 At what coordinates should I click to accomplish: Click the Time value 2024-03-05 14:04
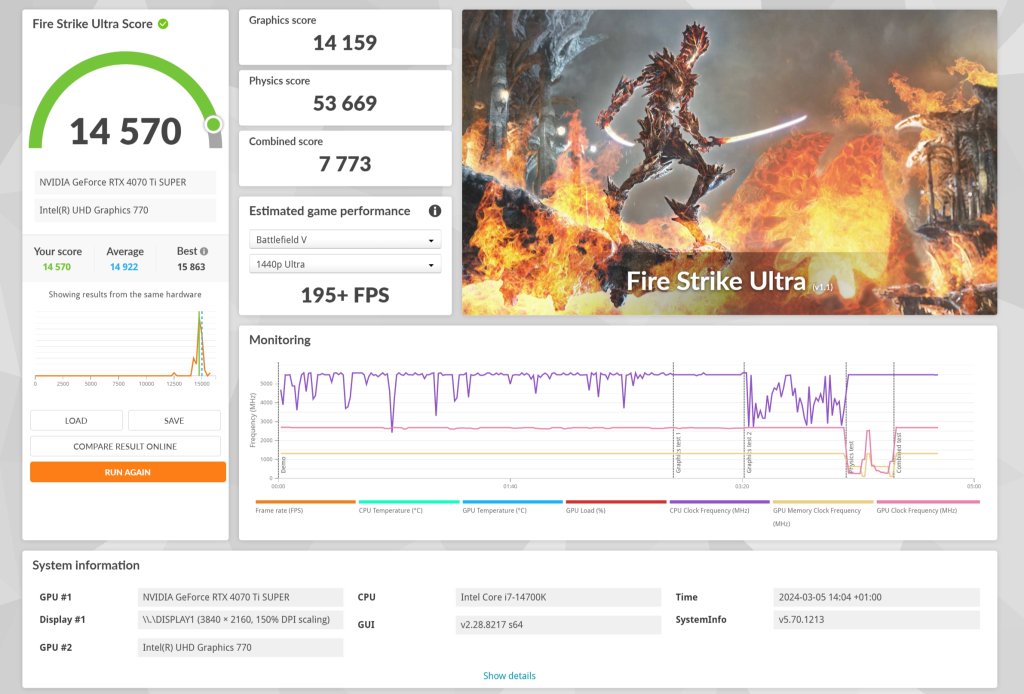(x=876, y=597)
